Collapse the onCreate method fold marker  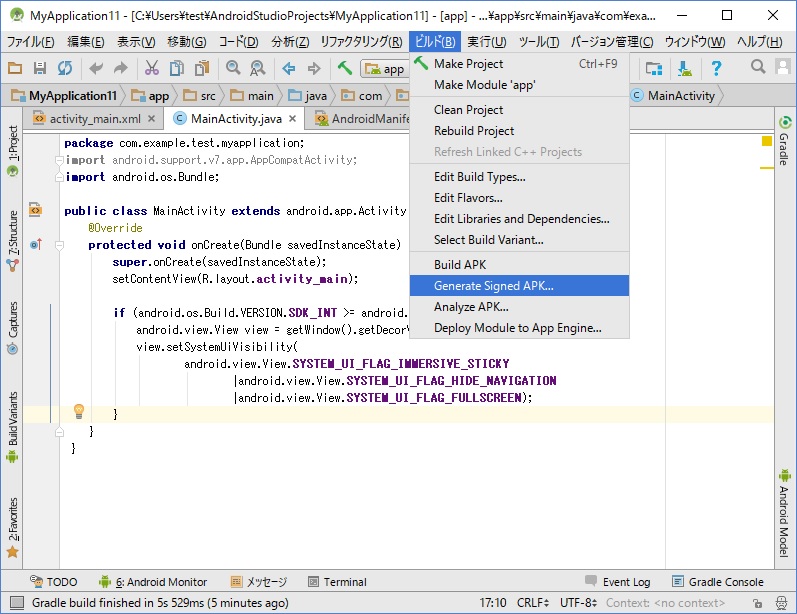(59, 245)
